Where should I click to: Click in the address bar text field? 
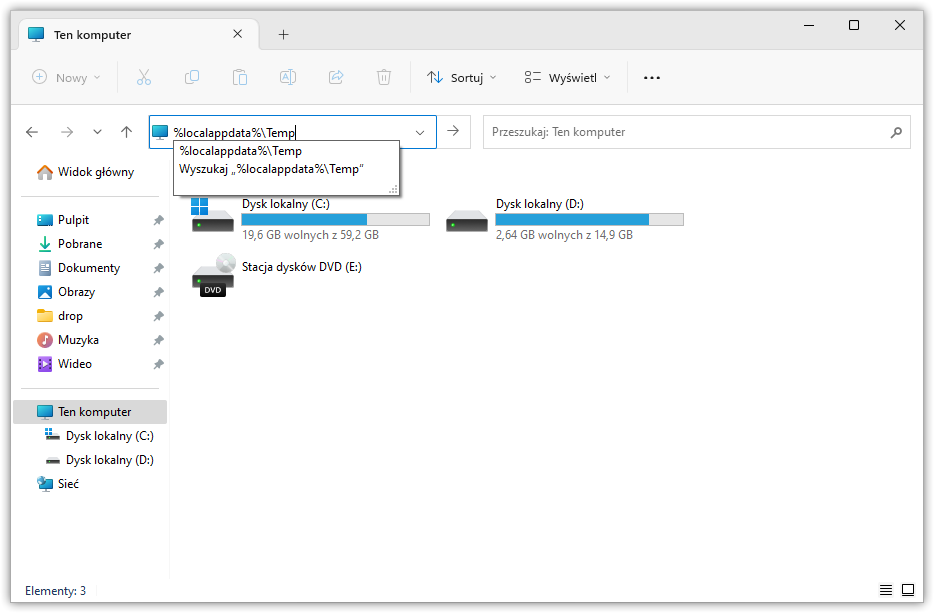click(x=291, y=132)
